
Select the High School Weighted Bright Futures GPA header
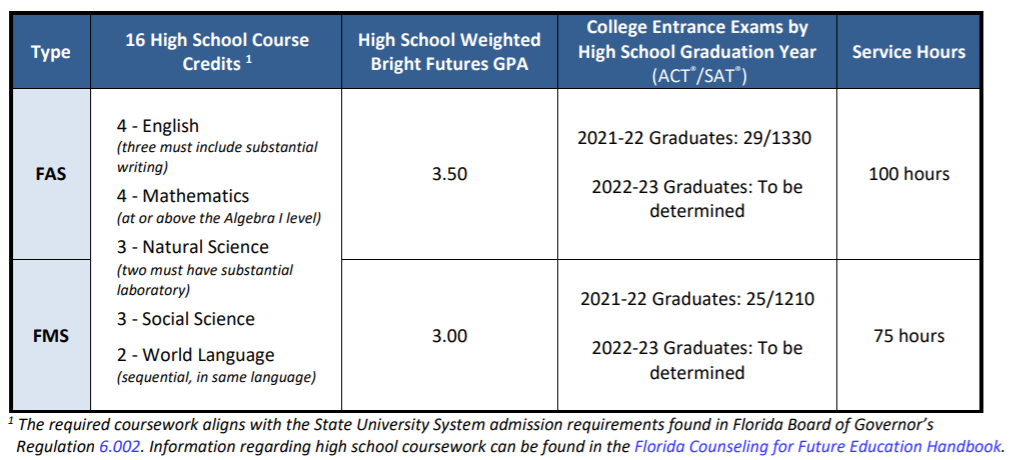coord(449,52)
